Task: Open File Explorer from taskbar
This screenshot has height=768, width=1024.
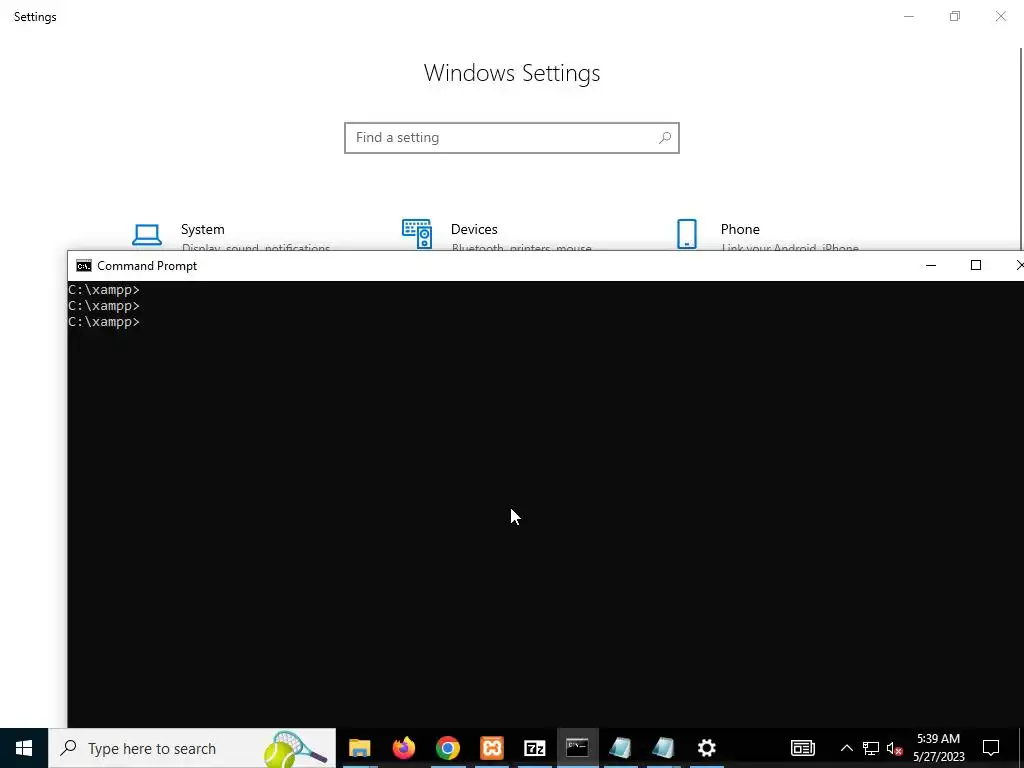Action: [360, 748]
